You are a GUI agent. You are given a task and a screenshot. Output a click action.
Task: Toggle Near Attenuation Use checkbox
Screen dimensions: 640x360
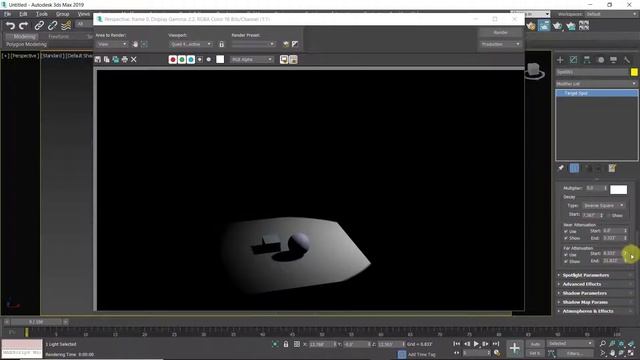tap(566, 231)
